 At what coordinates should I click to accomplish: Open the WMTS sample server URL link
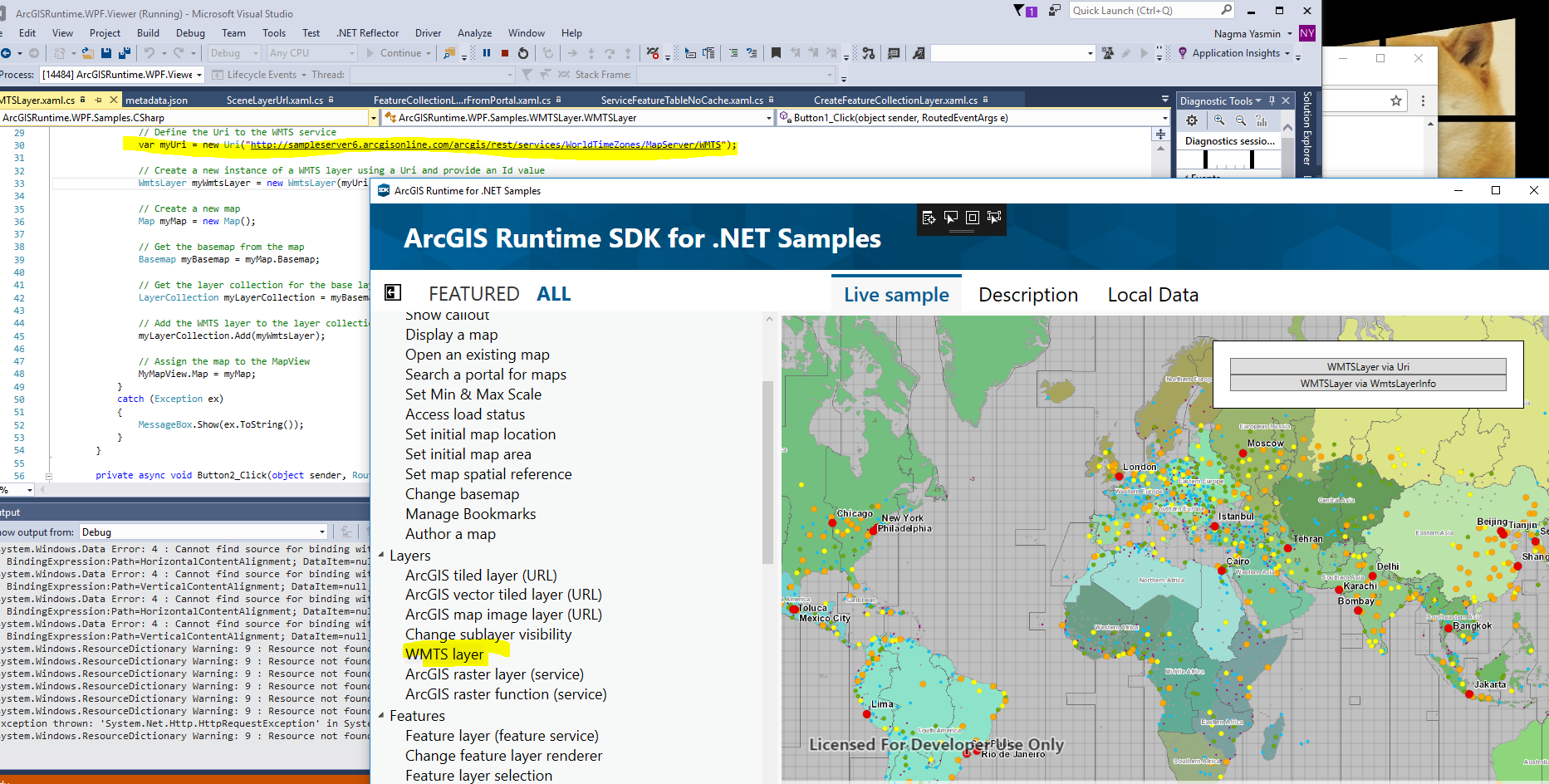(486, 145)
